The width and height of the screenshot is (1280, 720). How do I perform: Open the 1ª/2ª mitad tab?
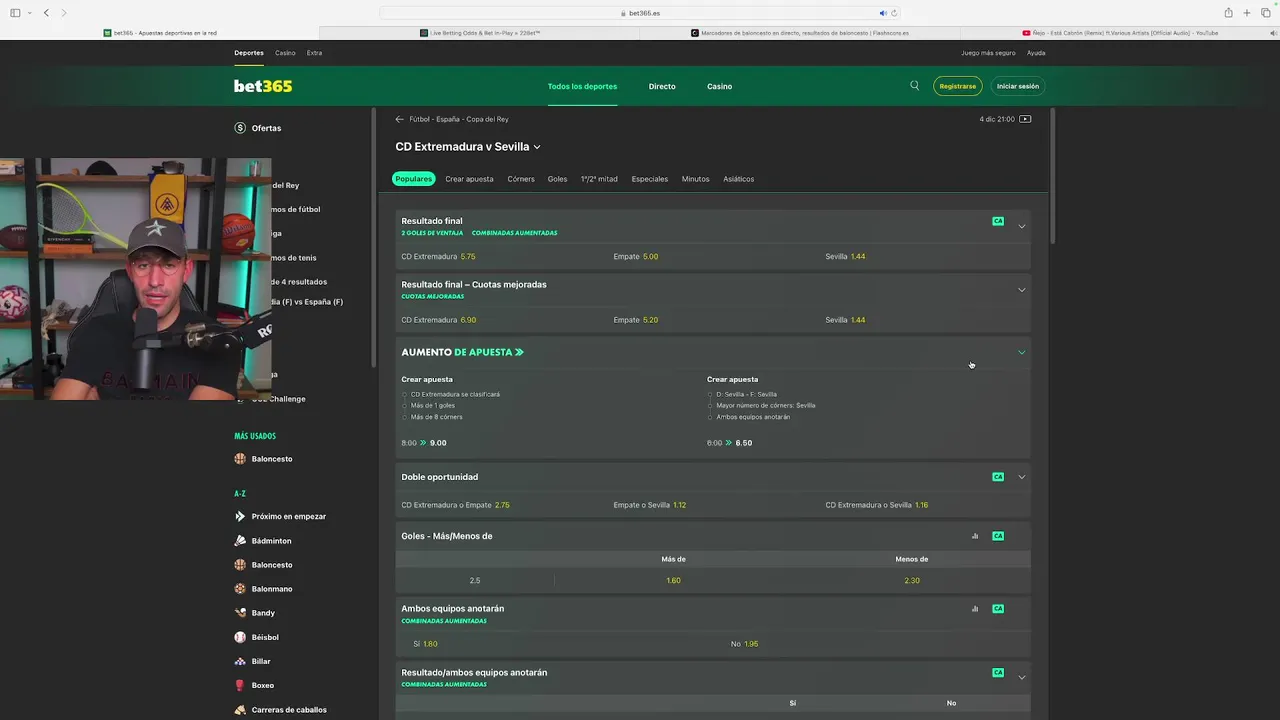tap(599, 179)
